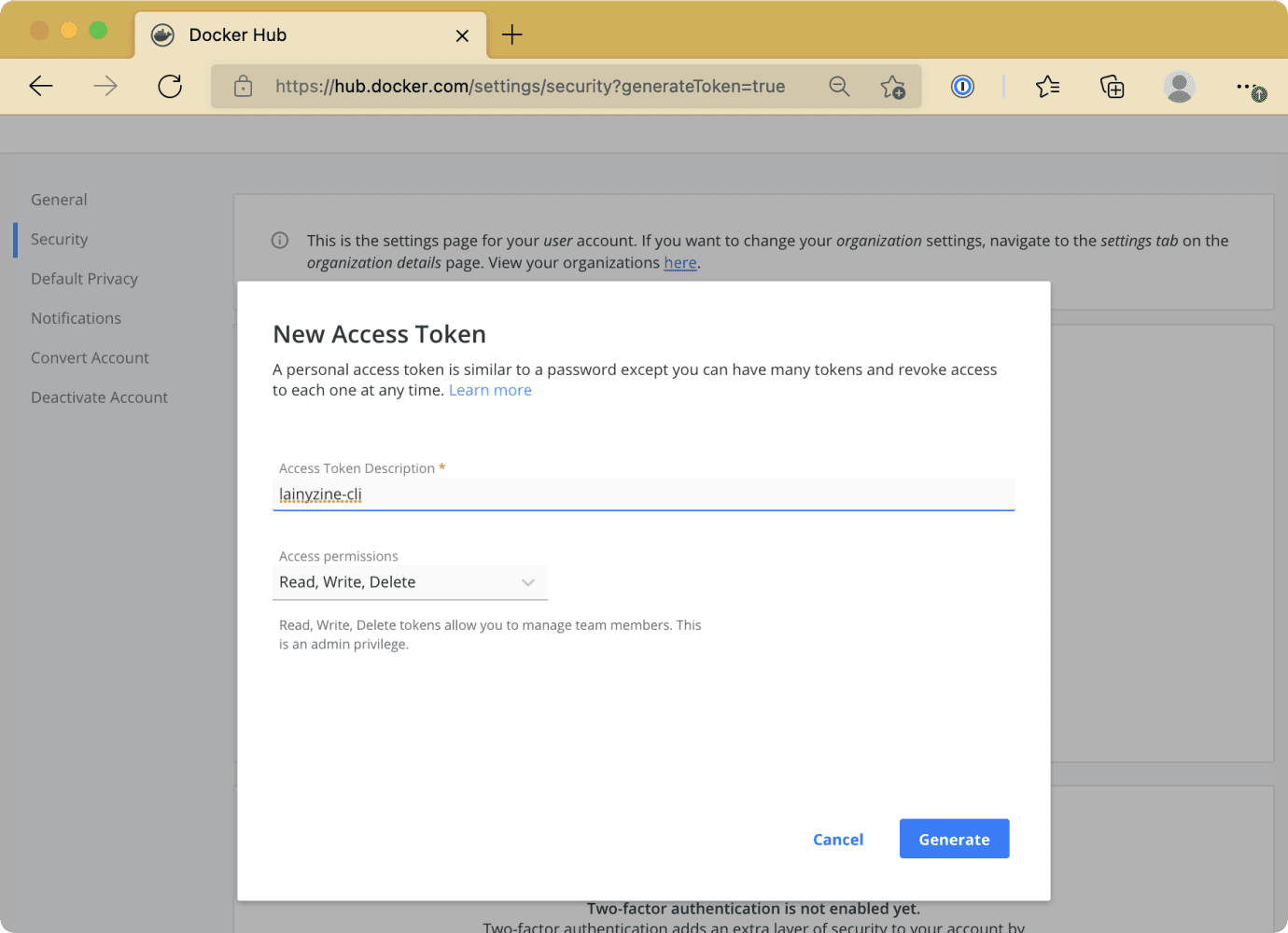The height and width of the screenshot is (933, 1288).
Task: Open the 1Password extension
Action: (x=962, y=87)
